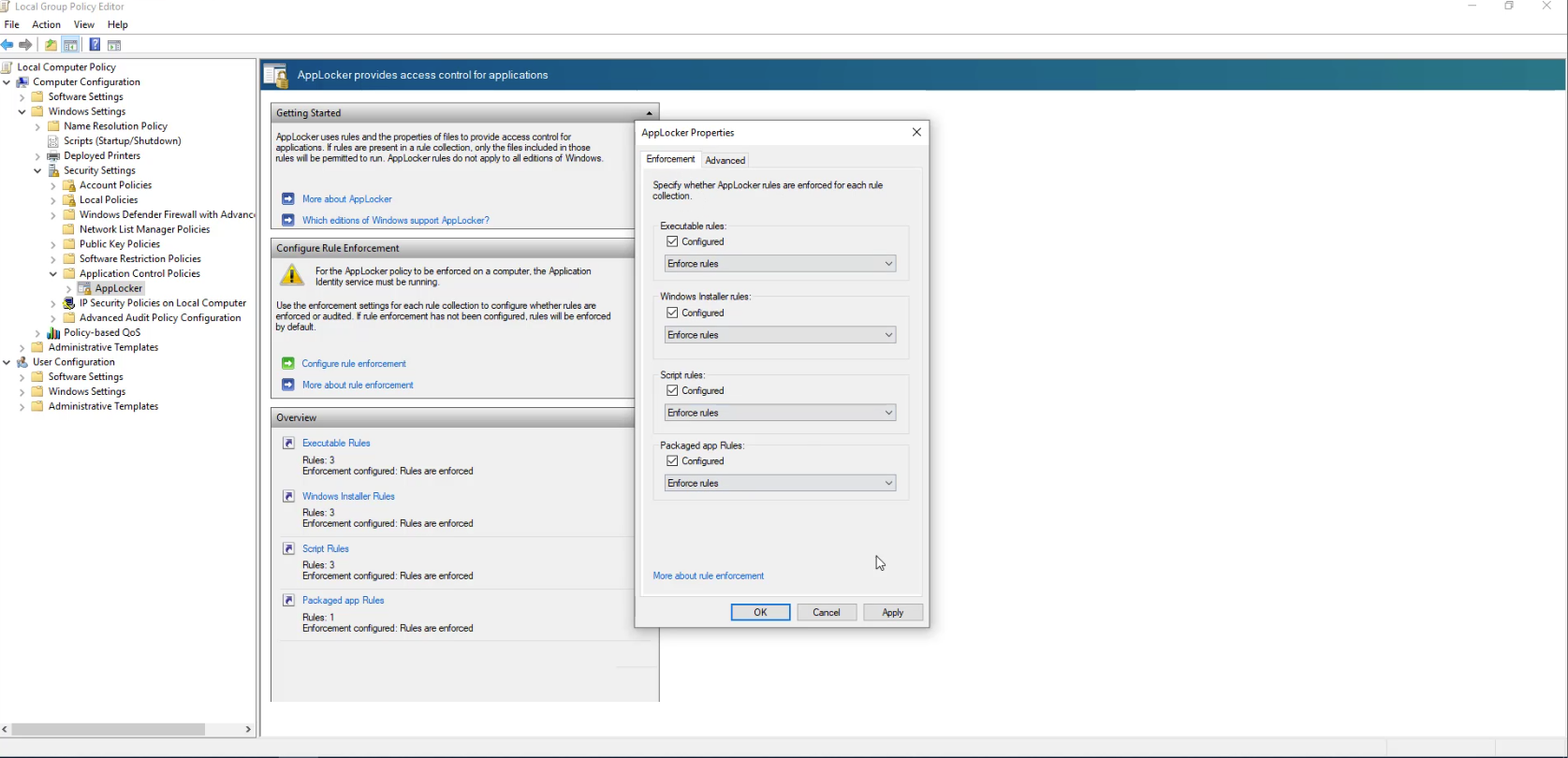The width and height of the screenshot is (1568, 758).
Task: Click the Computer Configuration icon
Action: click(22, 82)
